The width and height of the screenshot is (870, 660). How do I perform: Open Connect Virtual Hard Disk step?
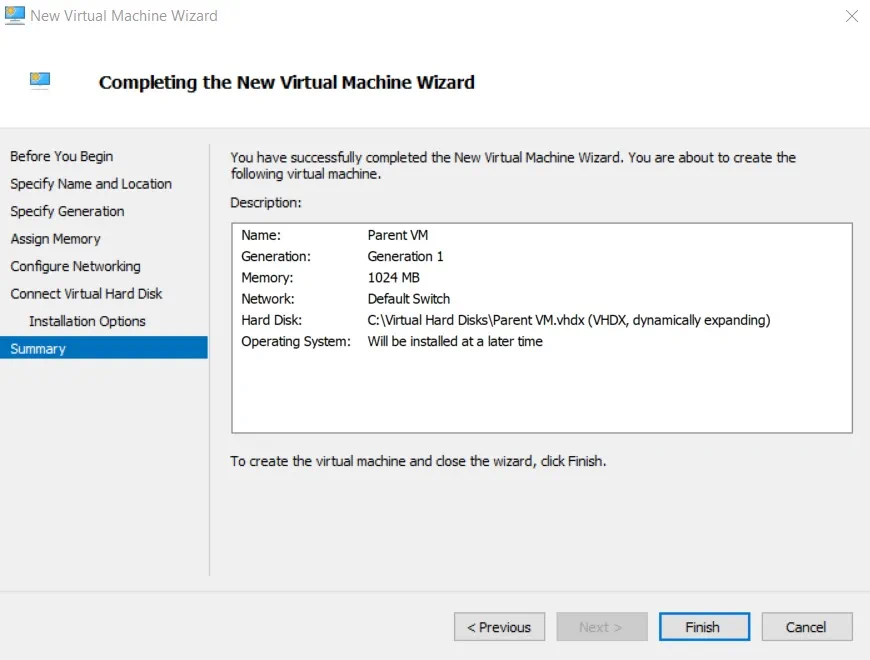tap(87, 294)
